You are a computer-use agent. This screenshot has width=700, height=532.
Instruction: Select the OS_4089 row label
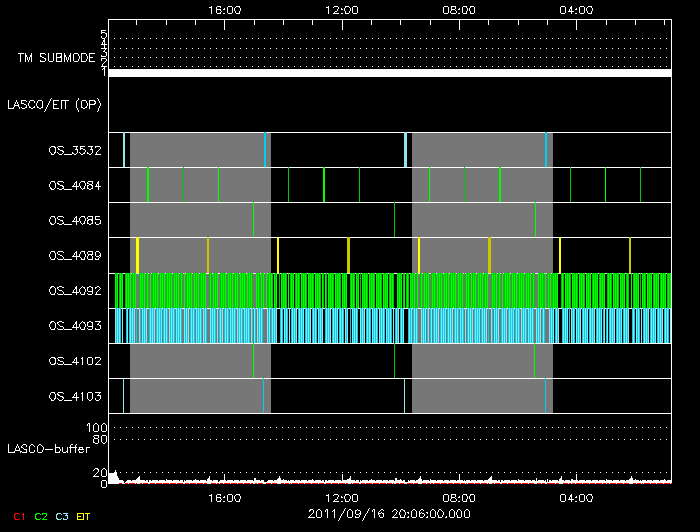74,255
